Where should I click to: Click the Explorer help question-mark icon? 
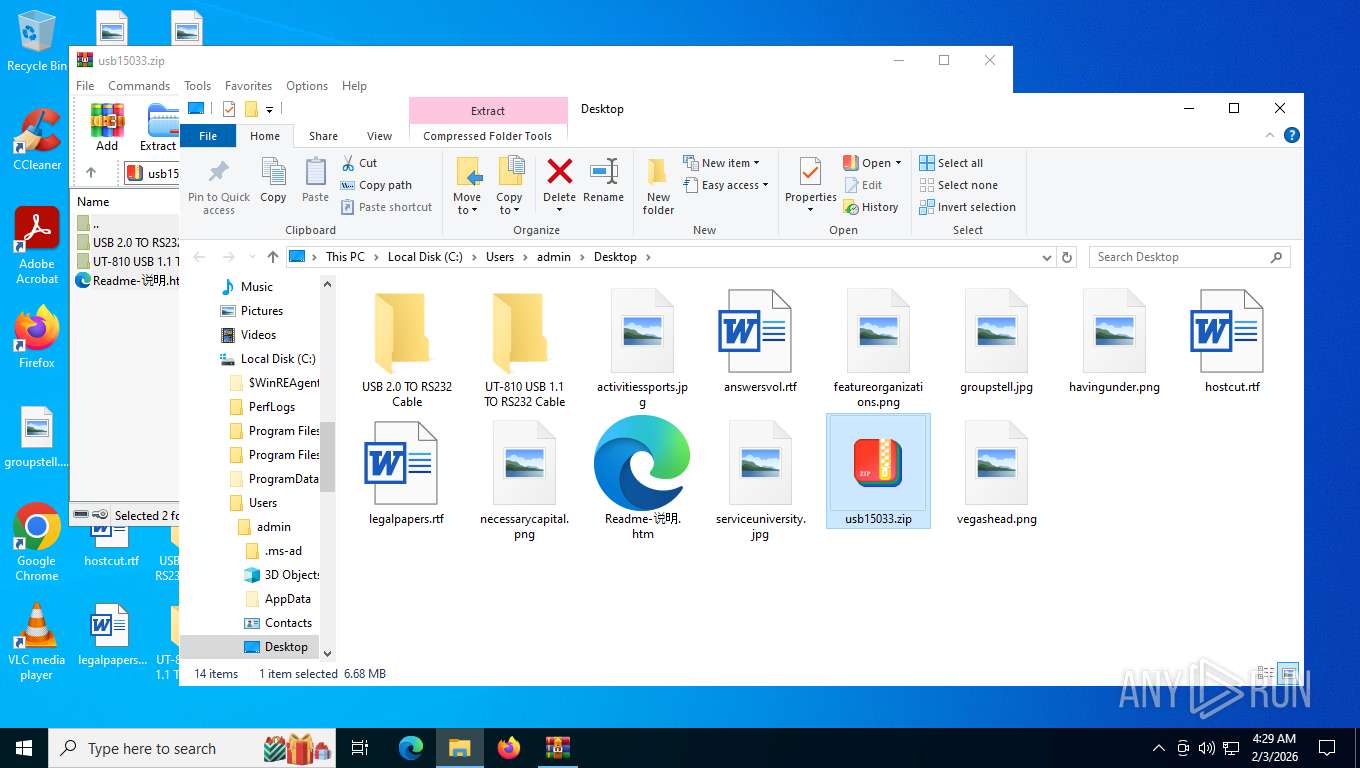pos(1291,135)
